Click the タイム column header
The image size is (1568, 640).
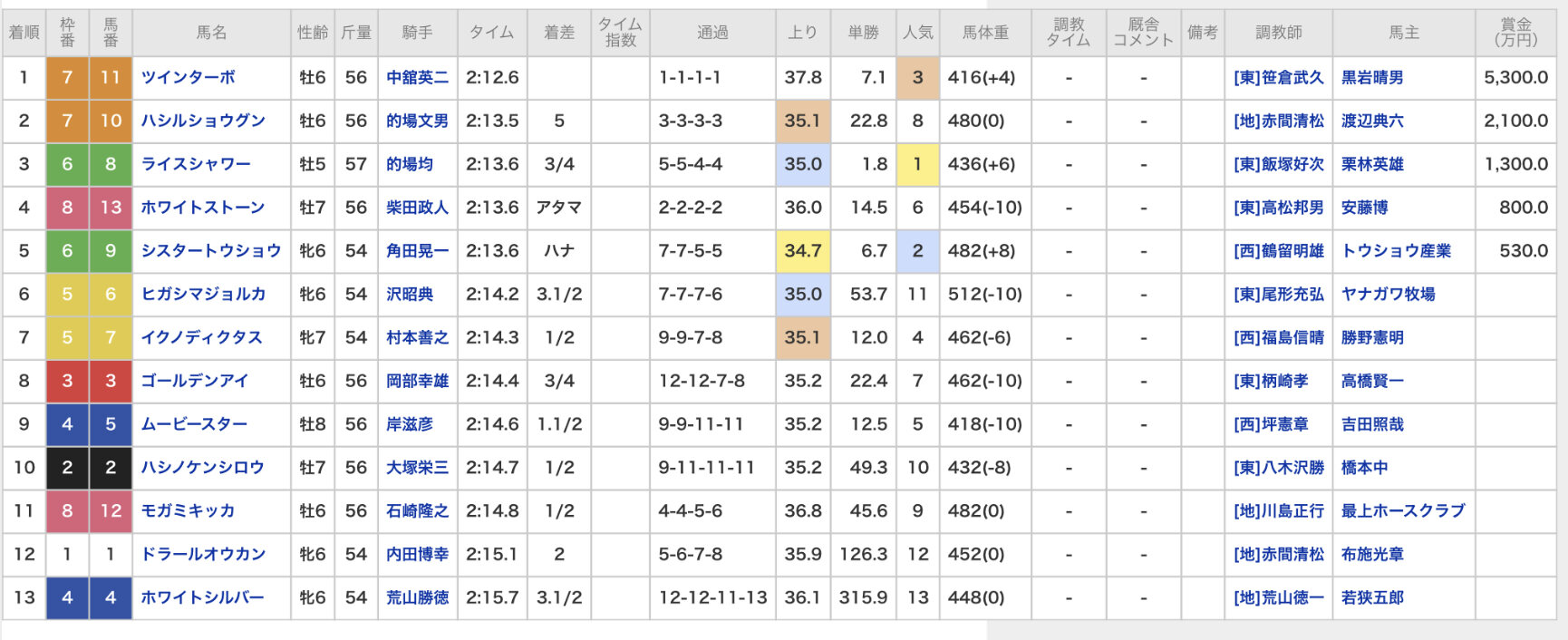pos(491,33)
